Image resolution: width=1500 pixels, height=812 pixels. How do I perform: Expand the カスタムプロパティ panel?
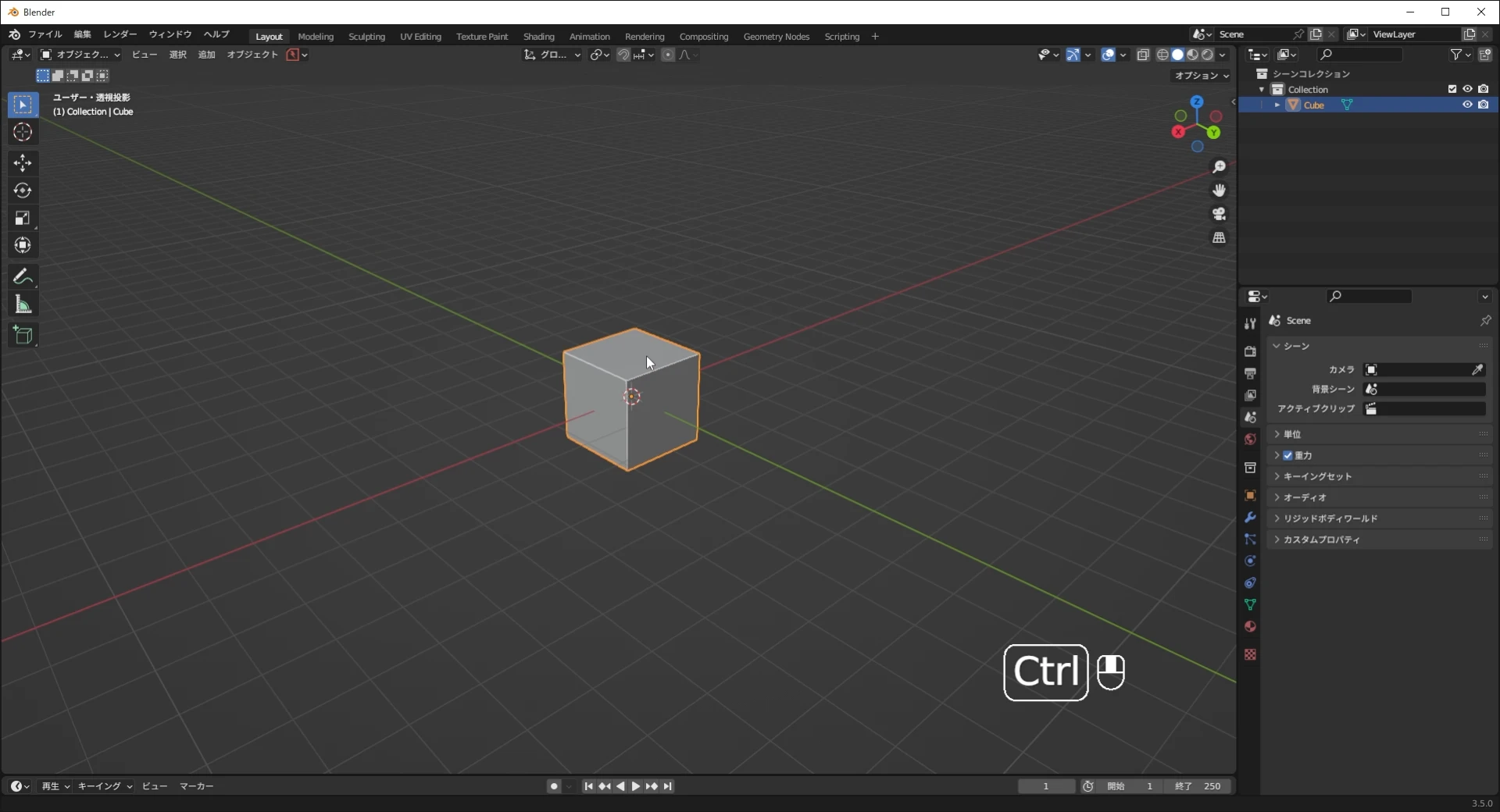pos(1379,540)
